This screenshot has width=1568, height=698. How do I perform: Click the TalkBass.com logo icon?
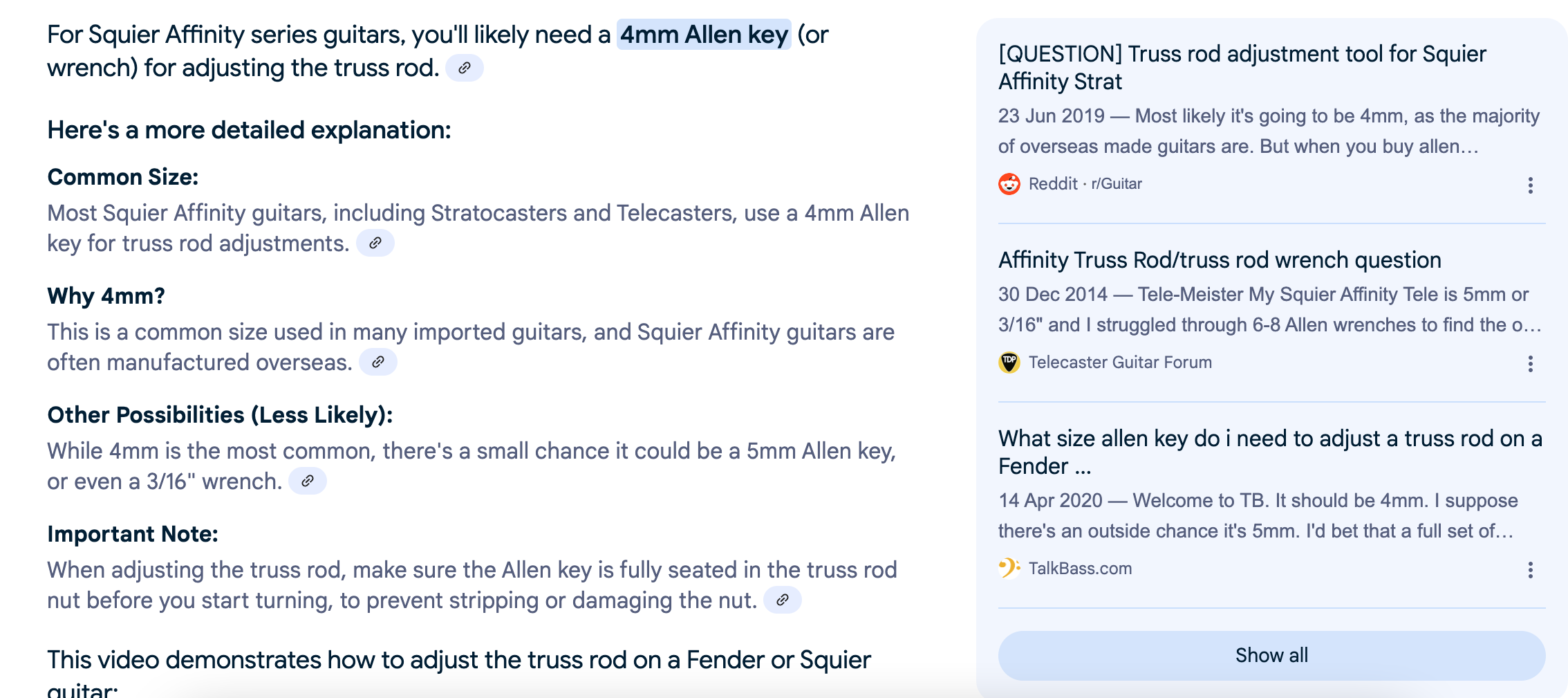coord(1009,568)
